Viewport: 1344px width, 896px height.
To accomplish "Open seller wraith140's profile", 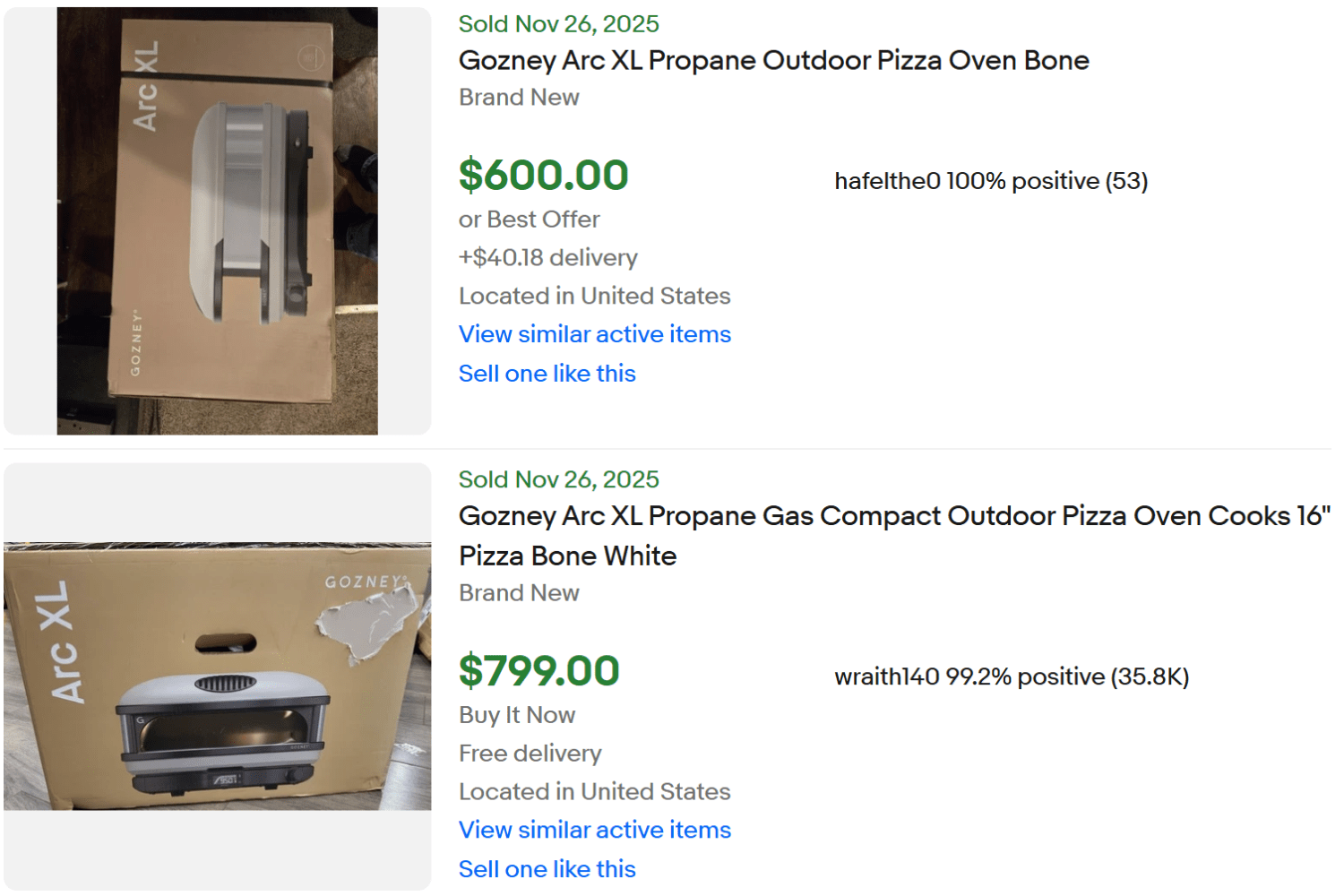I will pos(880,676).
